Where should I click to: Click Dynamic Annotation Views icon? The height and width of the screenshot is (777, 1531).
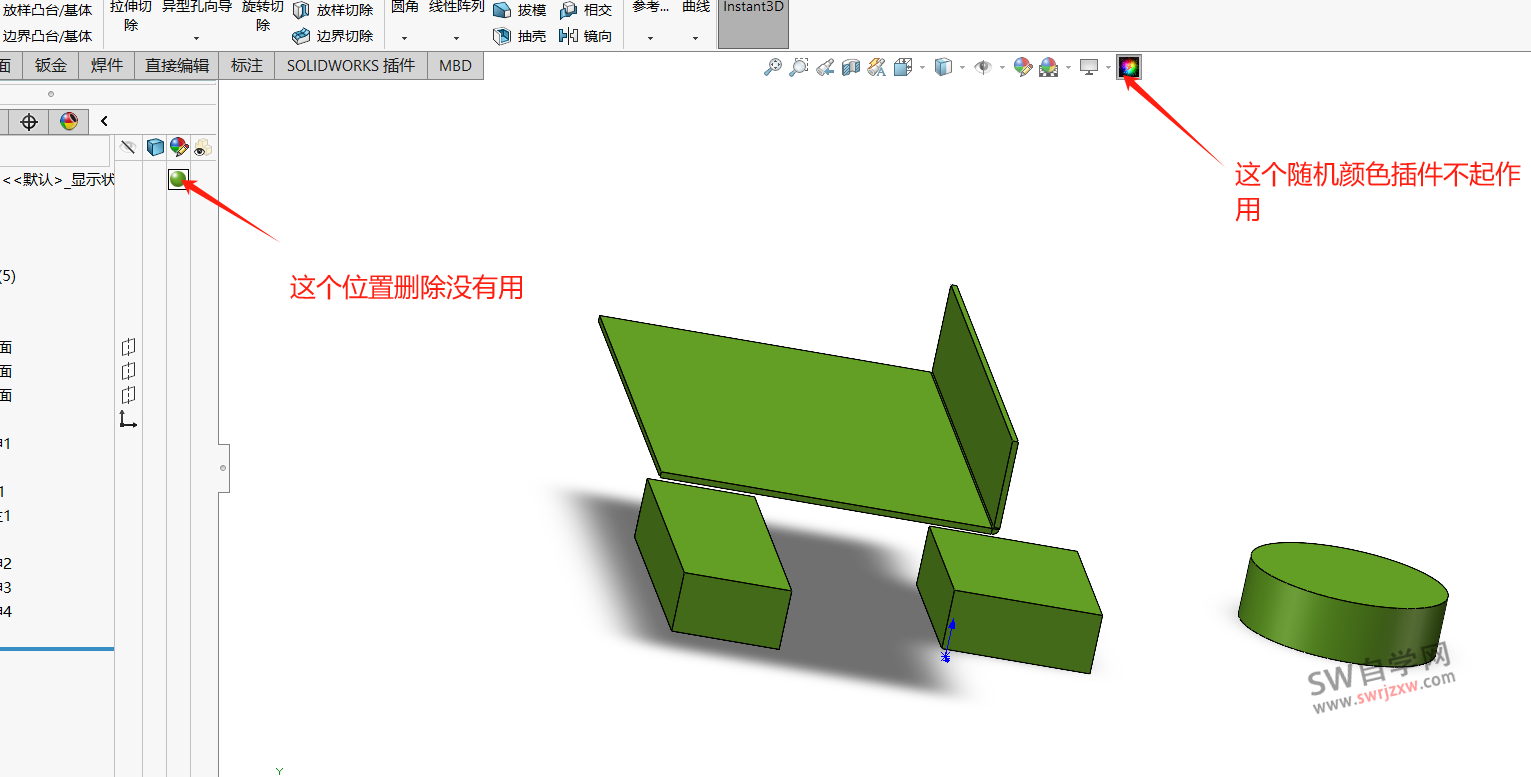[x=877, y=67]
